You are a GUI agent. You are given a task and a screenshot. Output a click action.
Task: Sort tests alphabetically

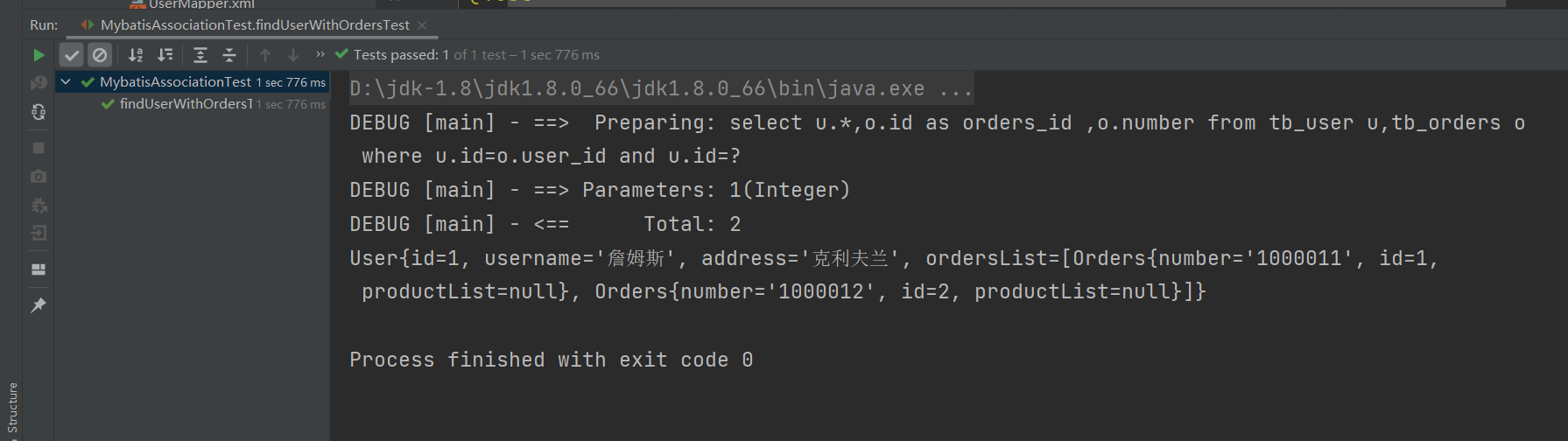tap(136, 55)
